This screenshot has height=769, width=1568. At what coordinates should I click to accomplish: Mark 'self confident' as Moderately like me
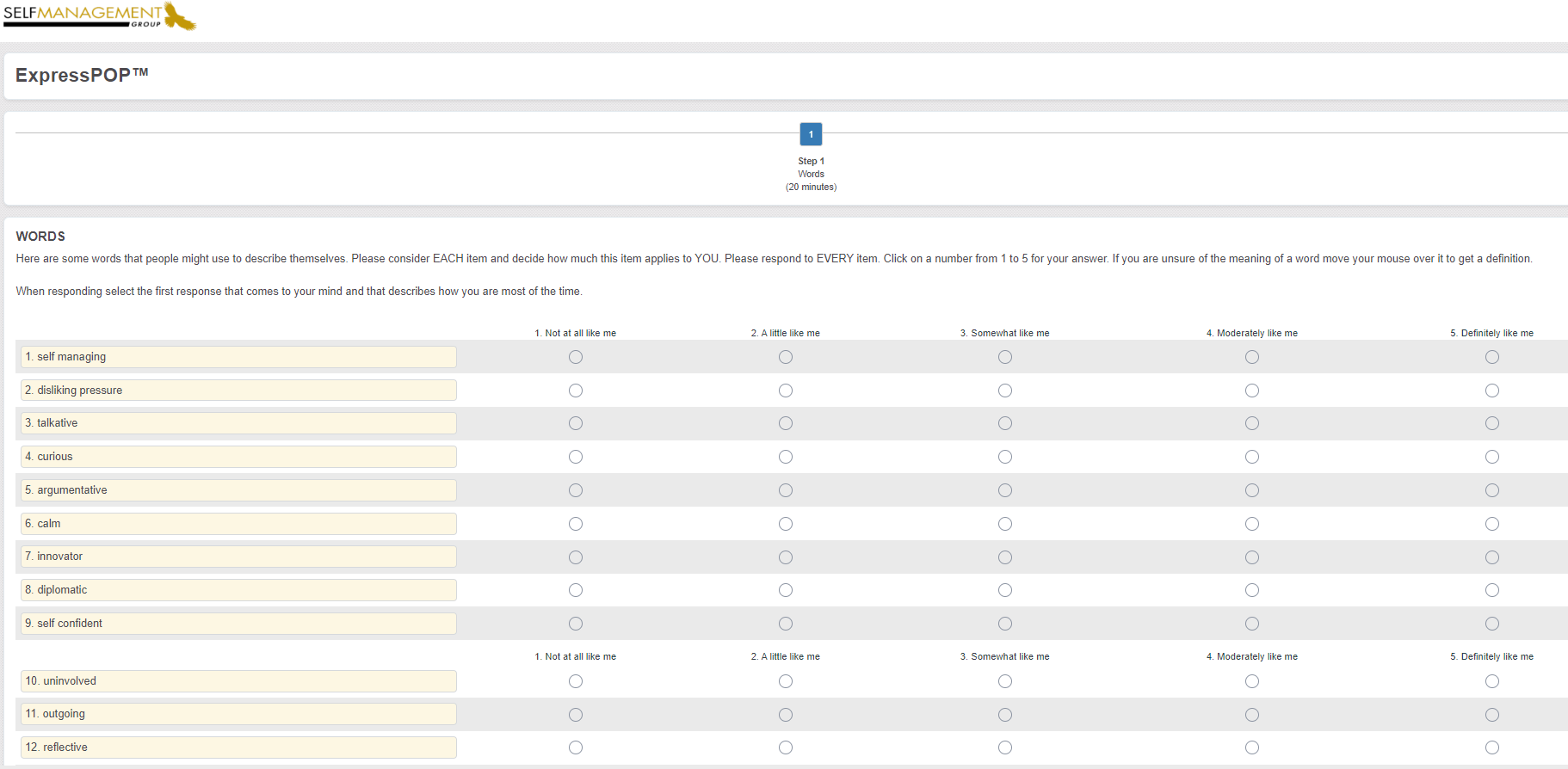tap(1252, 624)
